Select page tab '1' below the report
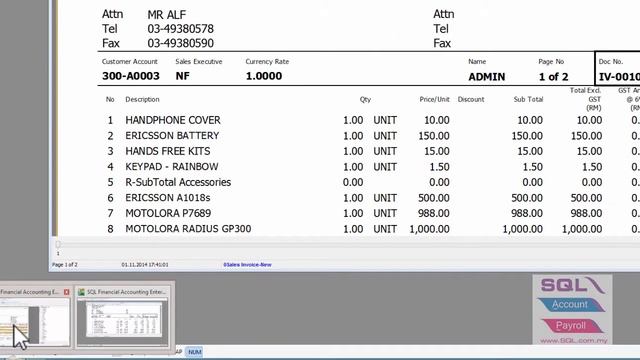The height and width of the screenshot is (360, 640). click(58, 253)
